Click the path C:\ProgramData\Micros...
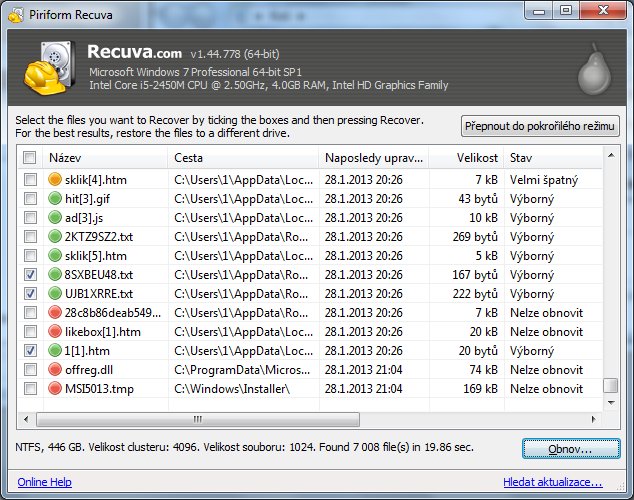The image size is (634, 500). (242, 369)
